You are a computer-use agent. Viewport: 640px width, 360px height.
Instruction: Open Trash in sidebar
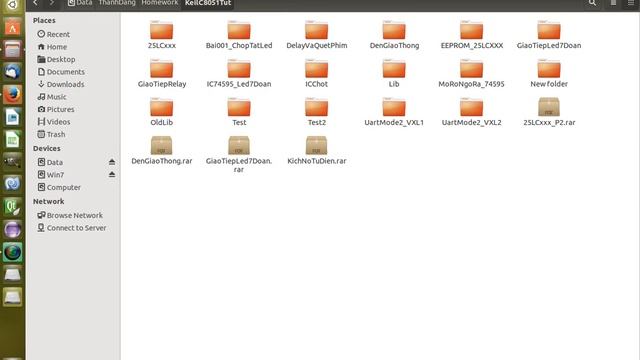(x=51, y=134)
